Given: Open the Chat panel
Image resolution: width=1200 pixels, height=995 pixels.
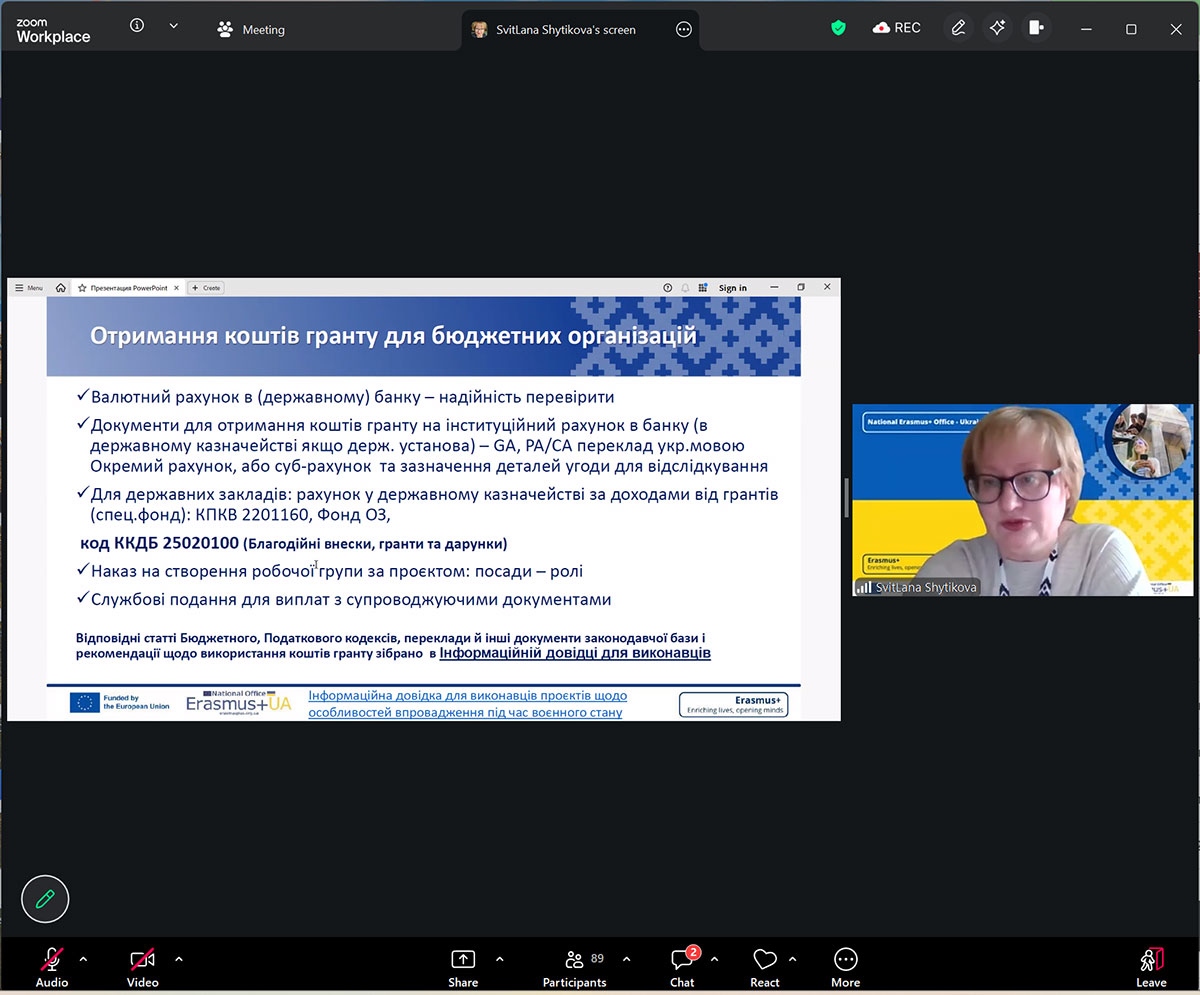Looking at the screenshot, I should 682,967.
